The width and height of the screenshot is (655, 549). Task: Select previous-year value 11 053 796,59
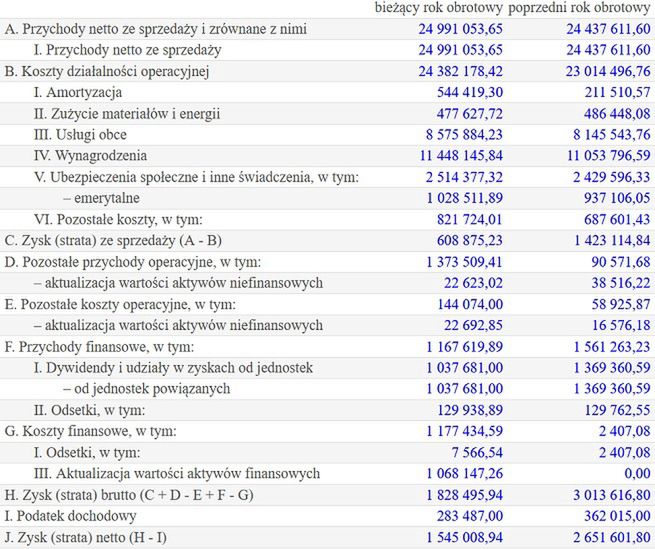click(609, 155)
